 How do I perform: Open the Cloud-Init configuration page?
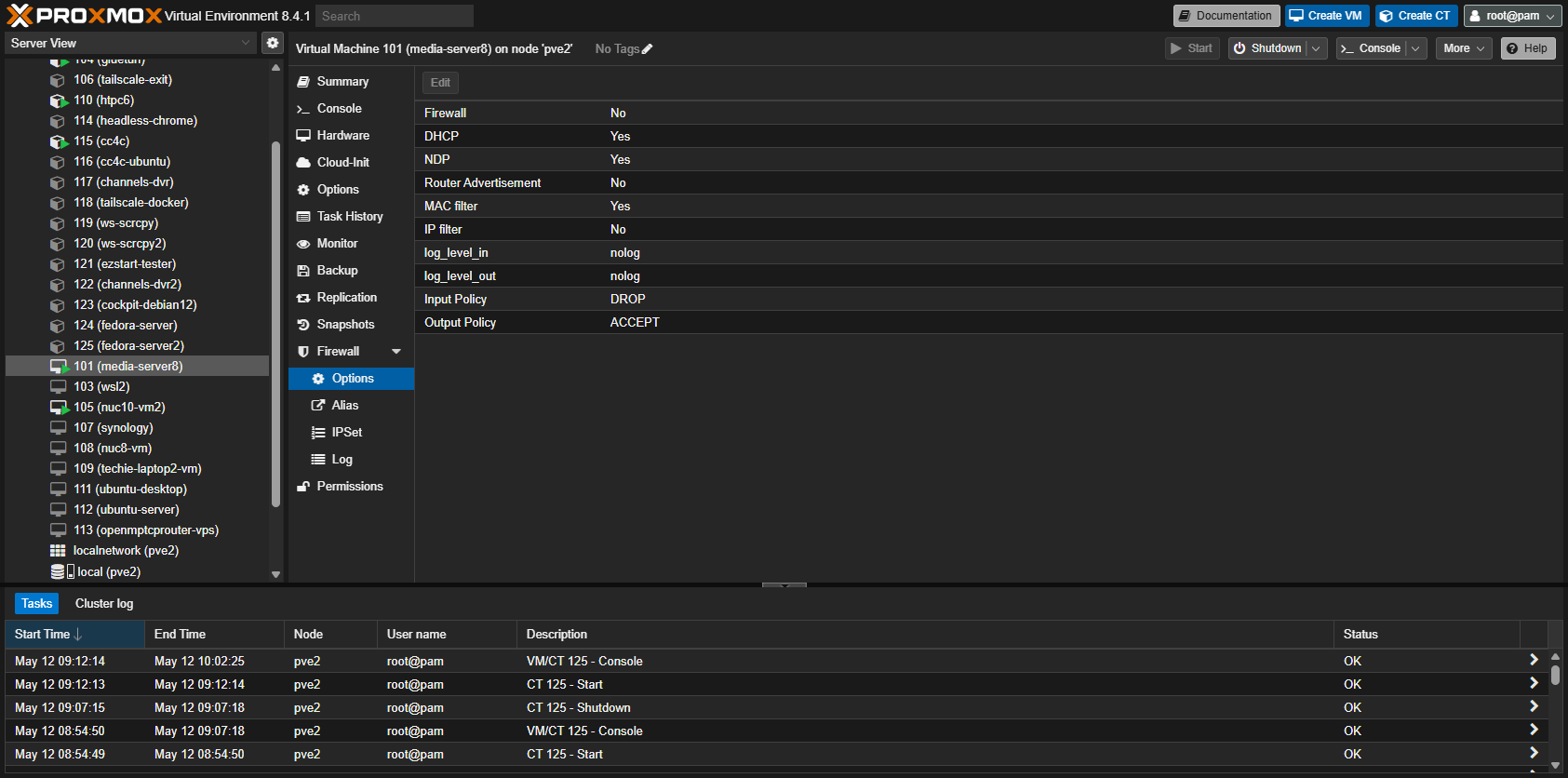point(342,163)
